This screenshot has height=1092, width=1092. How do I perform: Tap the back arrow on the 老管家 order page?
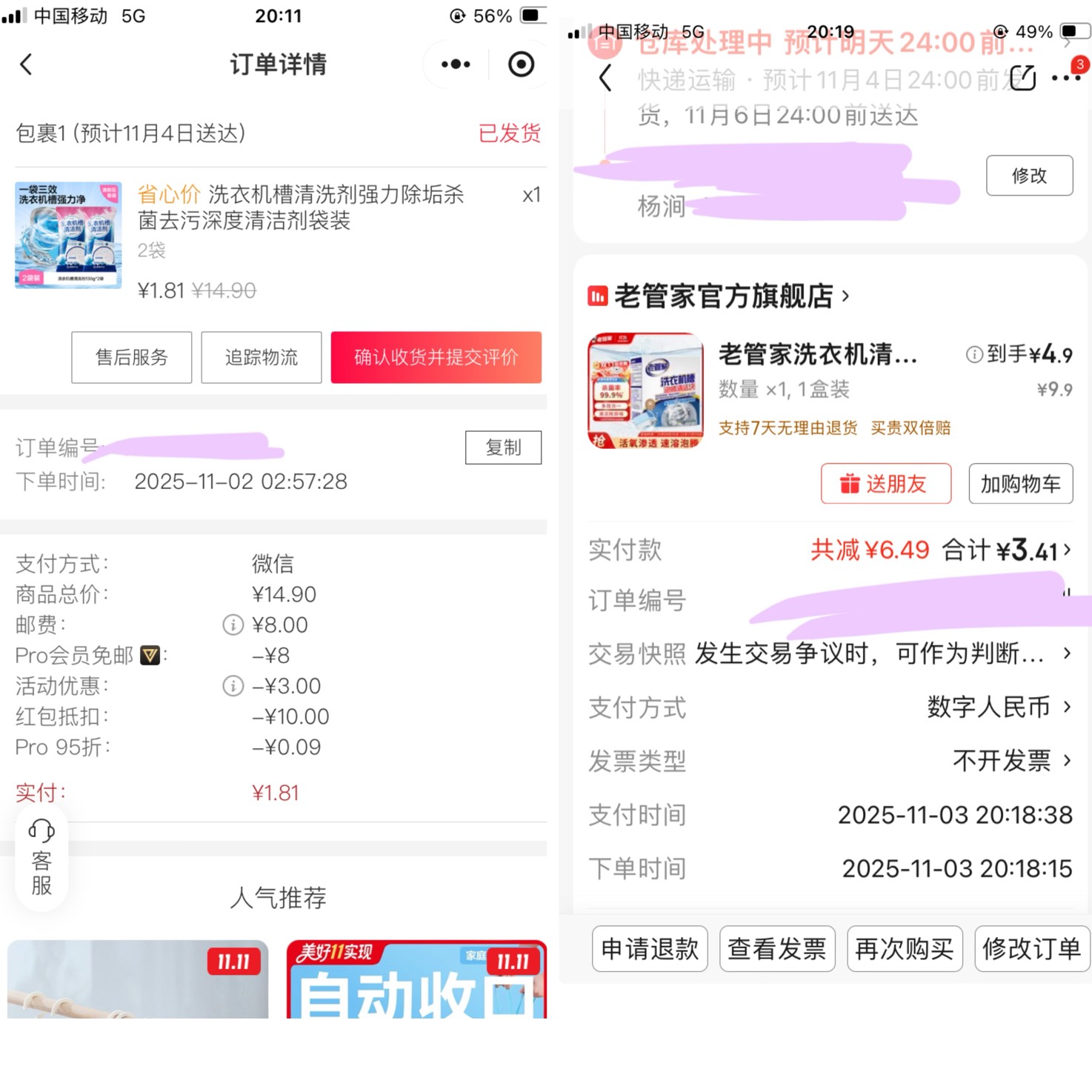tap(605, 77)
